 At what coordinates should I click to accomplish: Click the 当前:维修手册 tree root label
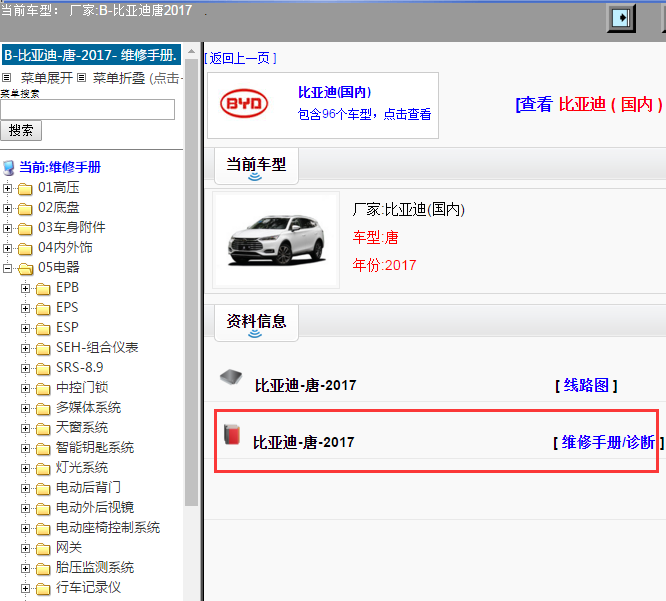[x=60, y=167]
